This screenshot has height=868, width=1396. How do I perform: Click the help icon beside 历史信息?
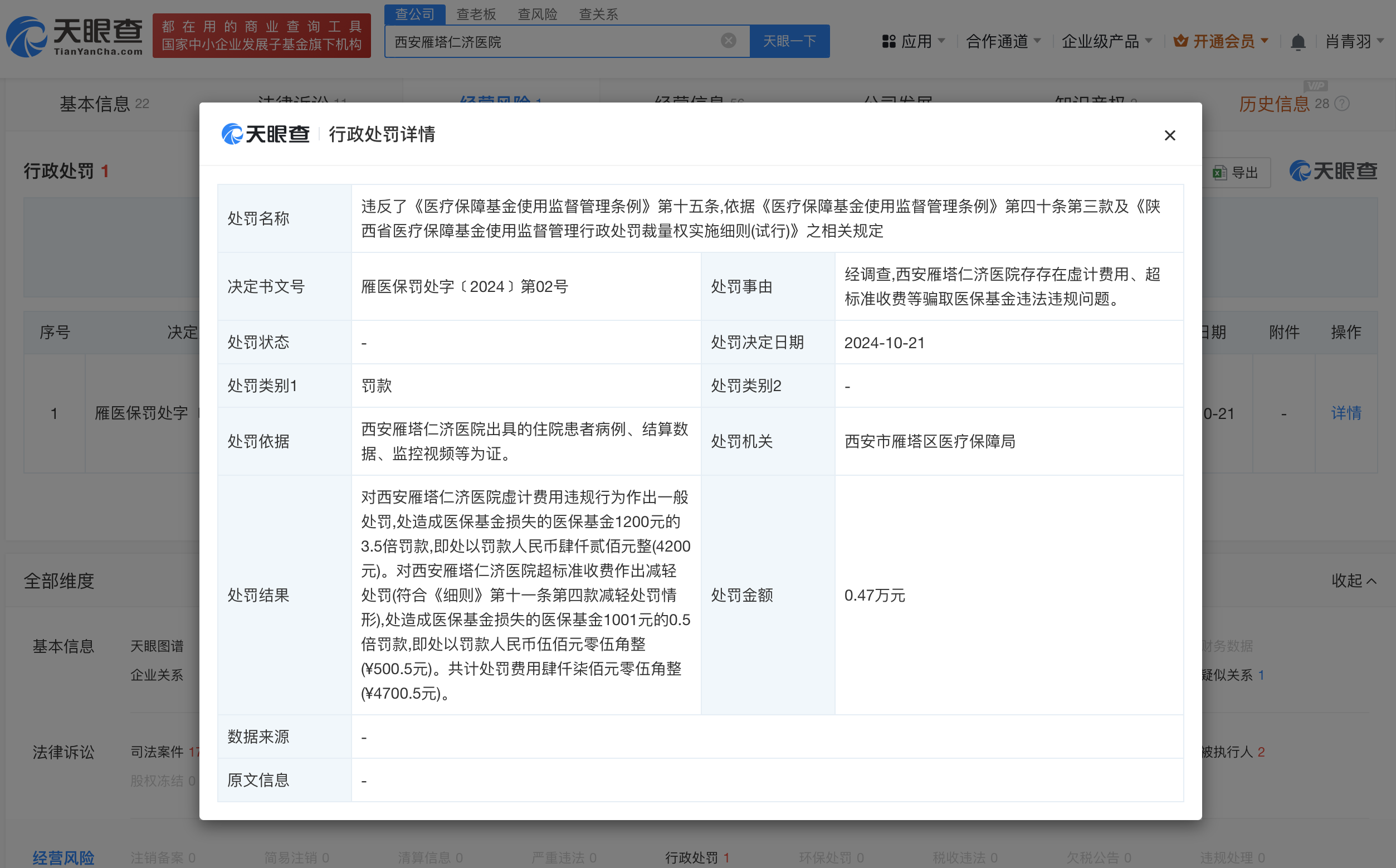[1342, 104]
